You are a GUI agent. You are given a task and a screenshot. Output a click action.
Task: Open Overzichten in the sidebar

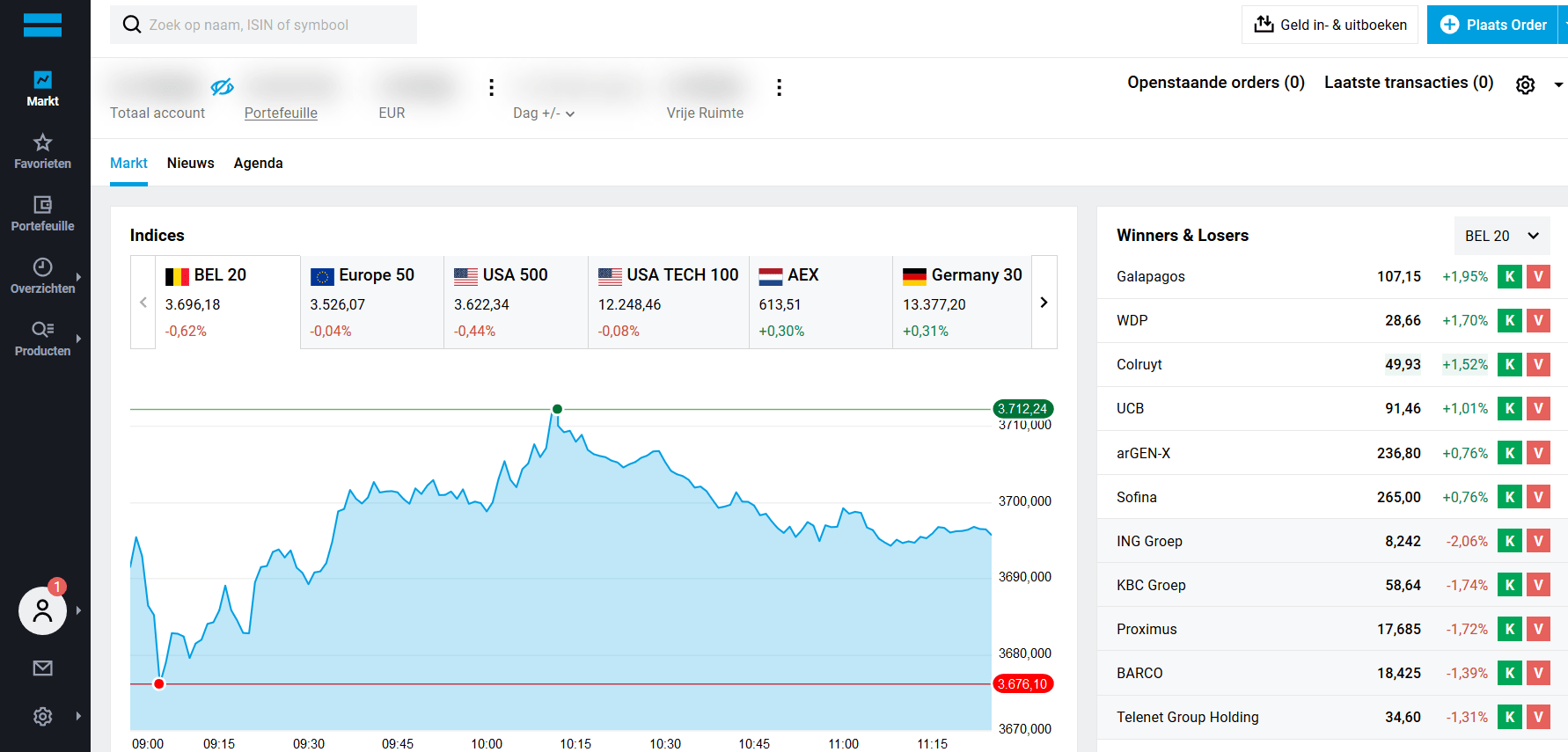pos(42,276)
